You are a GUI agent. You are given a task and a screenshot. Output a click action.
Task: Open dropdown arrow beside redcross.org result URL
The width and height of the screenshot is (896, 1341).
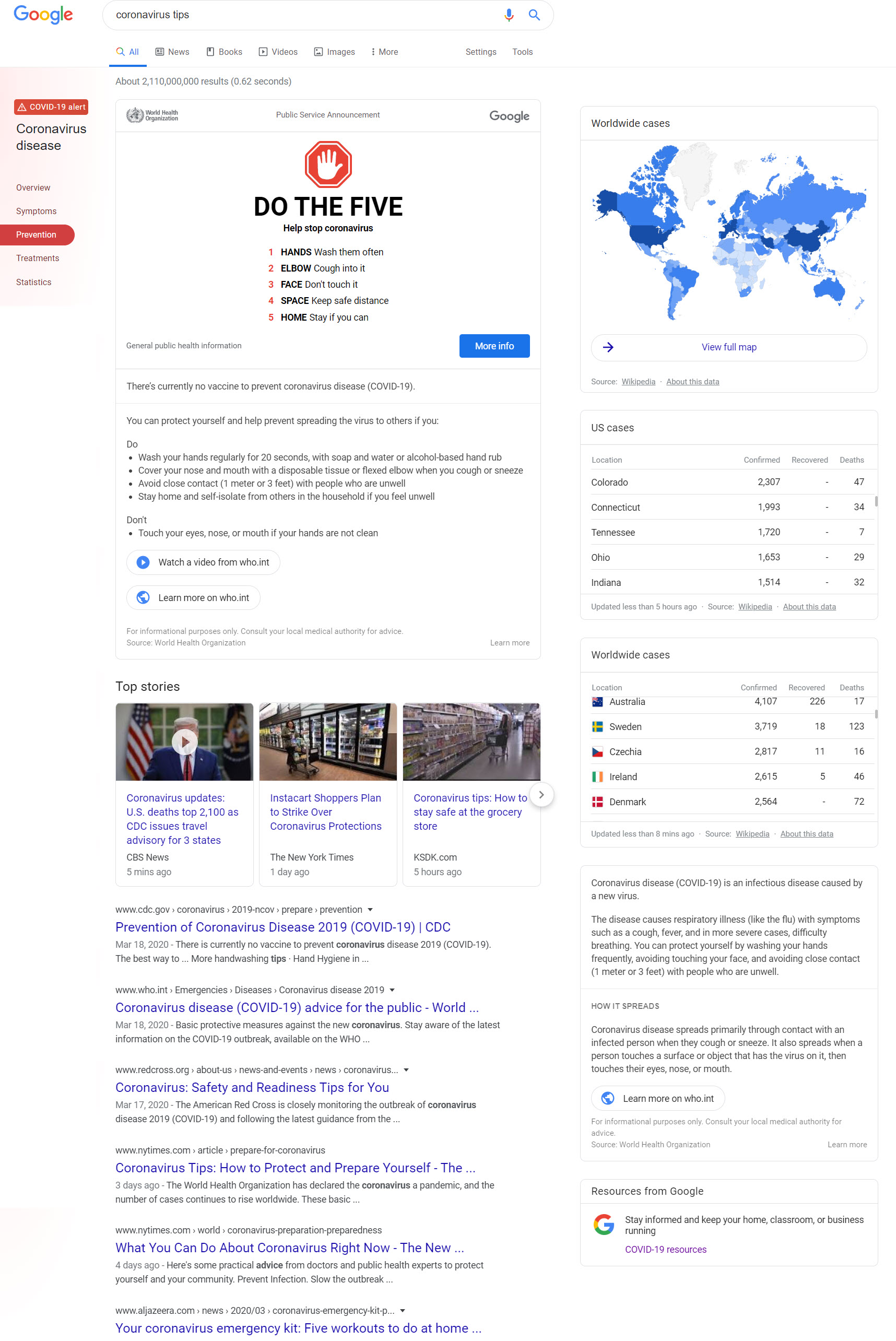[x=406, y=1069]
